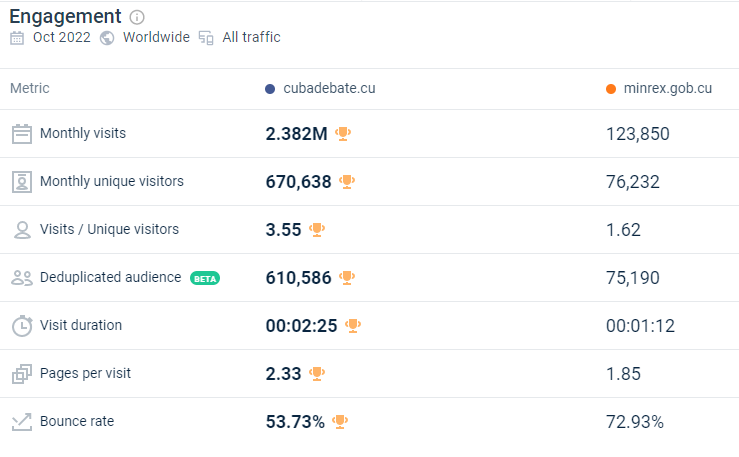Viewport: 739px width, 457px height.
Task: Click the blue dot beside cubadebate.cu
Action: (x=270, y=89)
